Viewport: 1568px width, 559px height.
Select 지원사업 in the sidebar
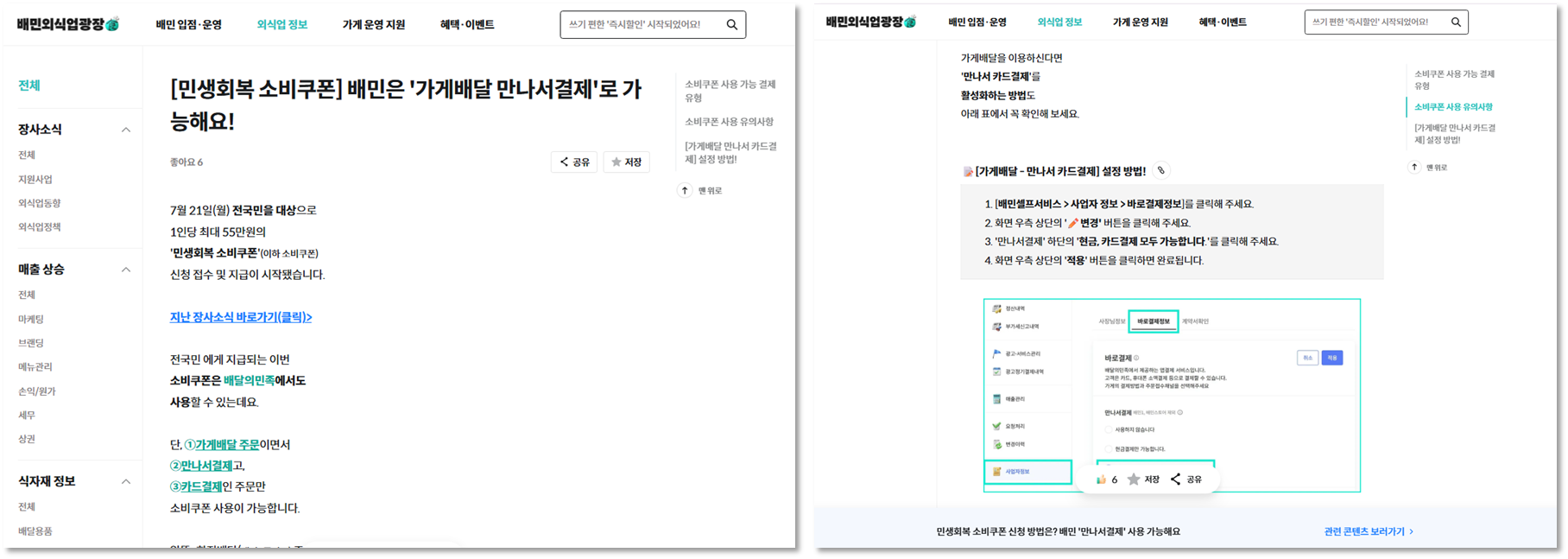35,179
